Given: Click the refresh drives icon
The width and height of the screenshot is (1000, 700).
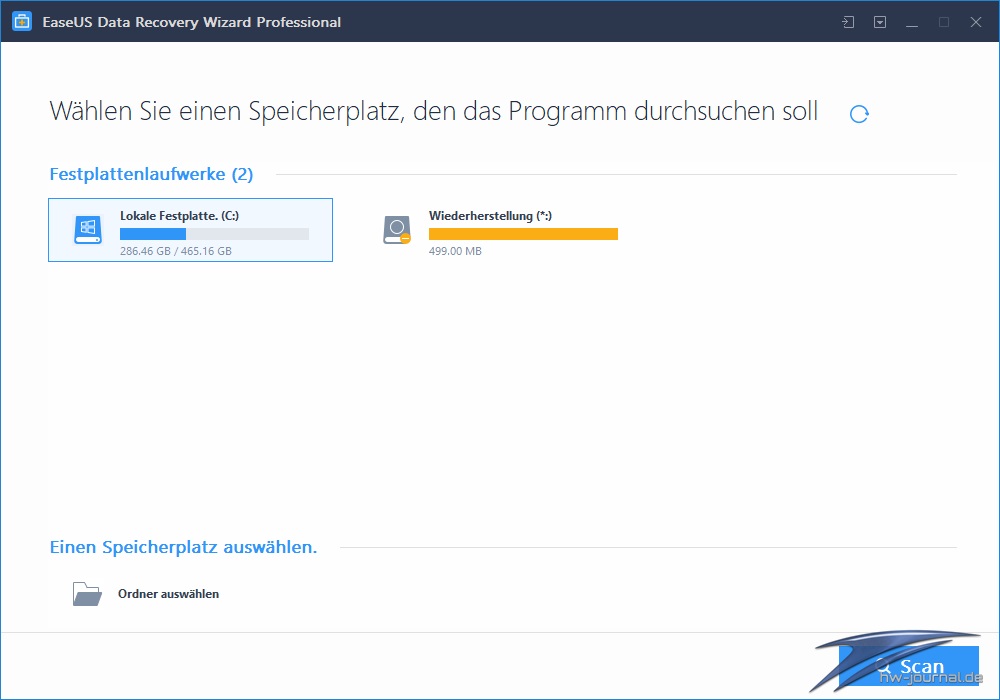Looking at the screenshot, I should tap(859, 114).
